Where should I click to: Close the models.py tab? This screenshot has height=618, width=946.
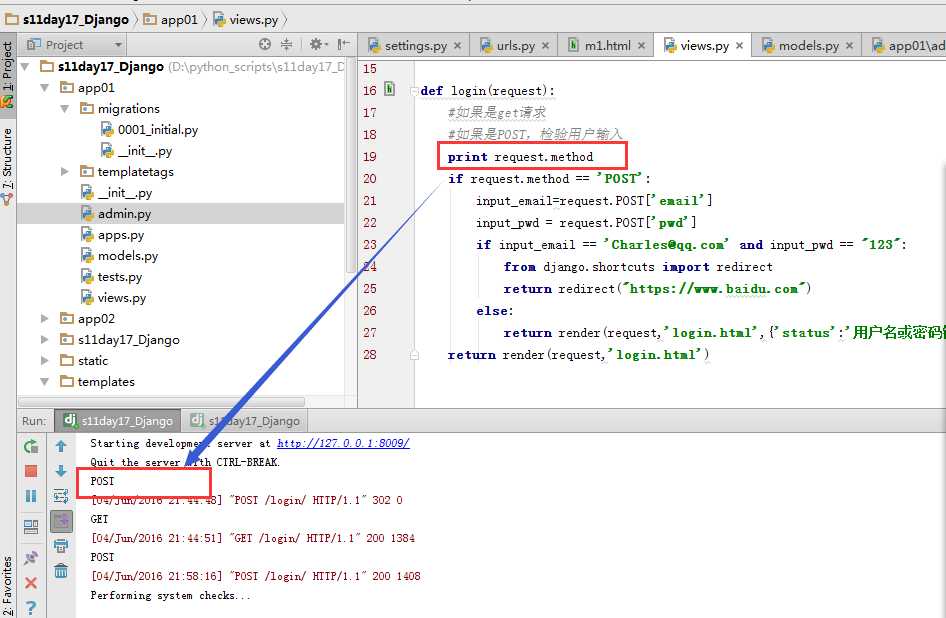(849, 46)
